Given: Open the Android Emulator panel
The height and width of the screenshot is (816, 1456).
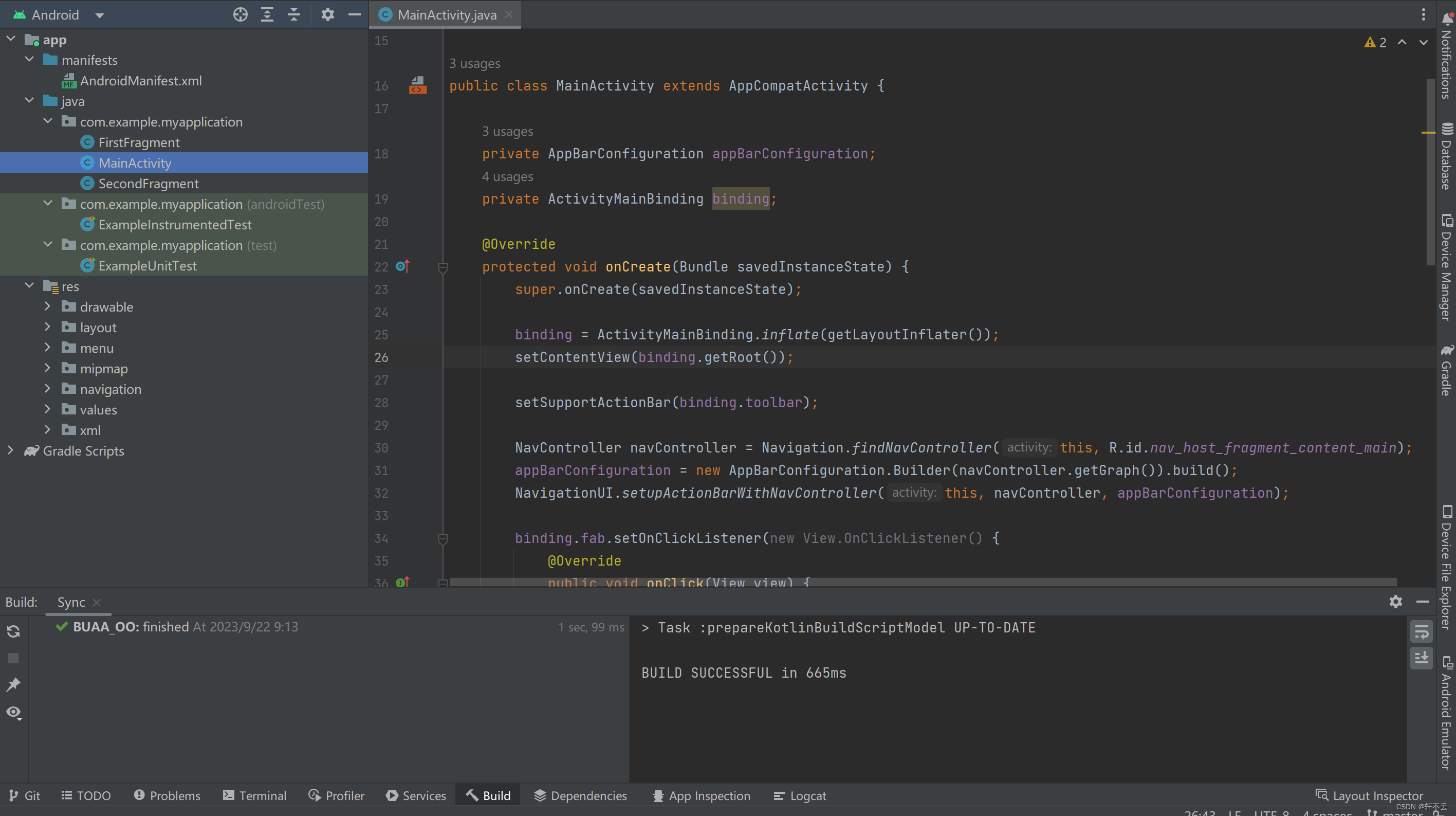Looking at the screenshot, I should [1446, 713].
